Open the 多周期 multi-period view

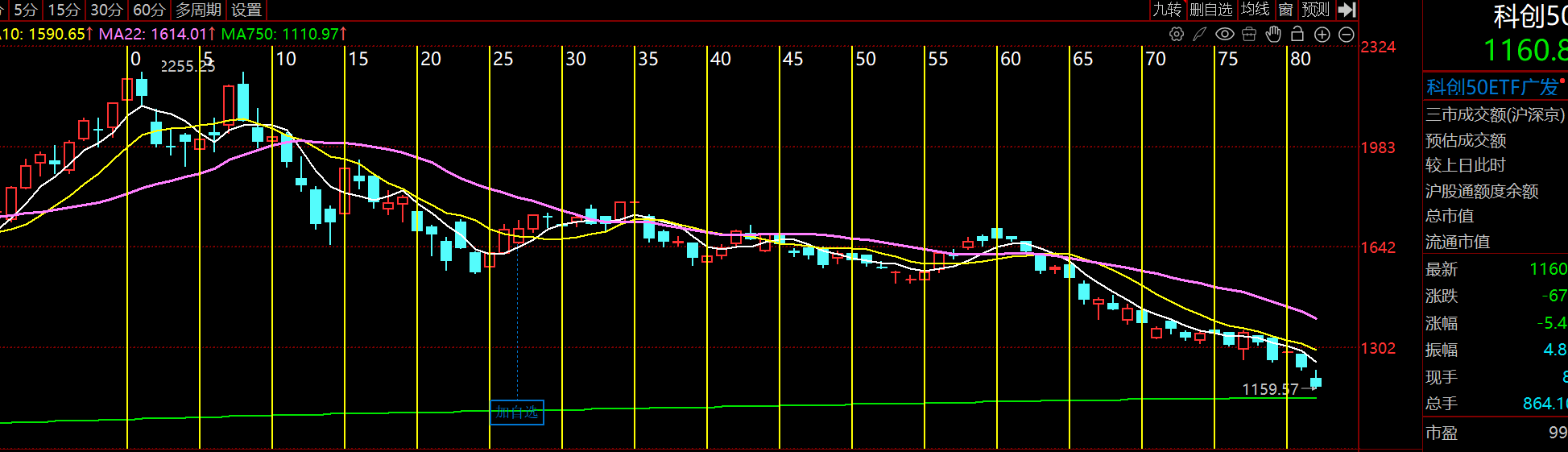[198, 10]
